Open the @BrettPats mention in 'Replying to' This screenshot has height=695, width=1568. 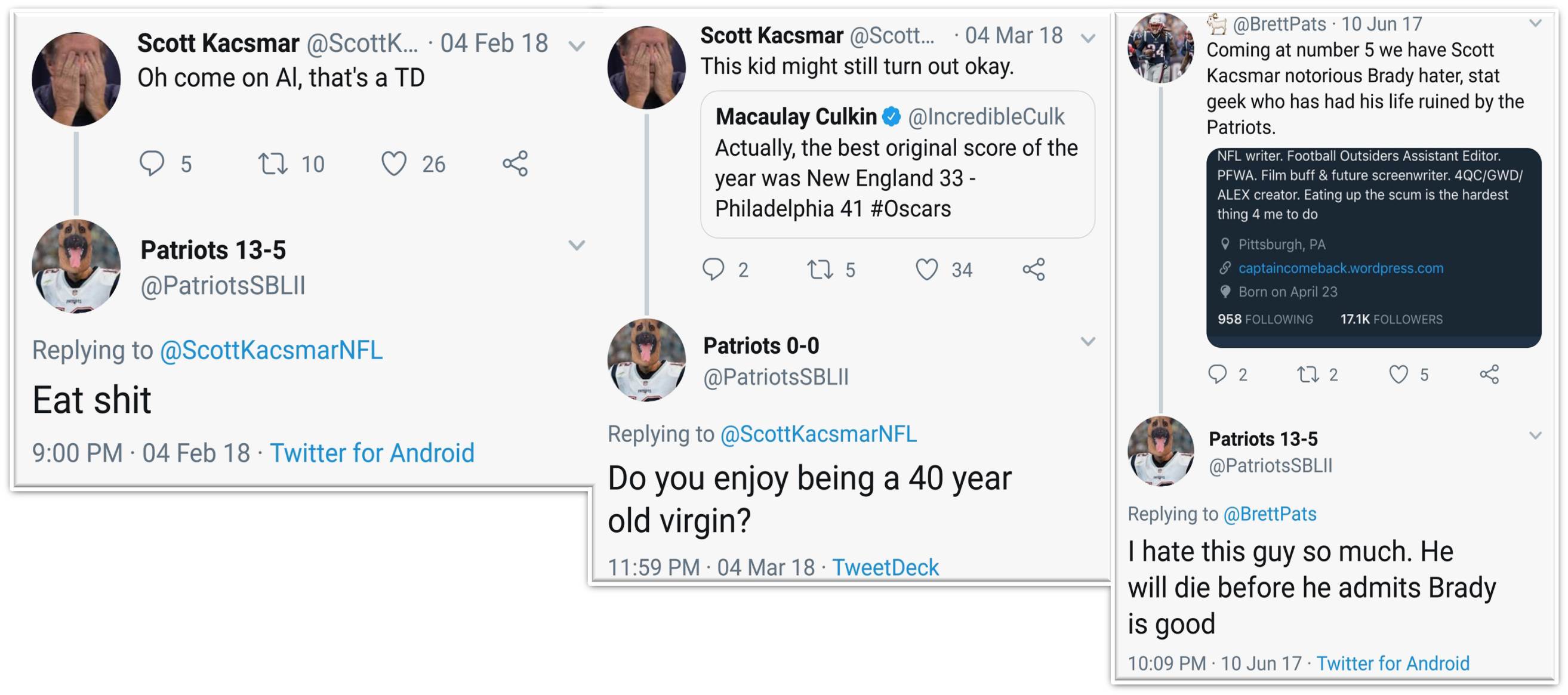point(1270,514)
